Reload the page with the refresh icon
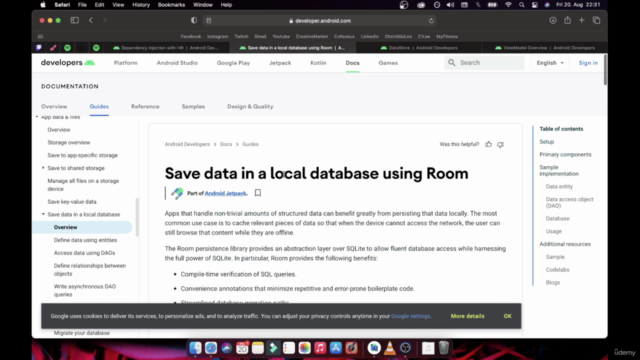 [431, 20]
